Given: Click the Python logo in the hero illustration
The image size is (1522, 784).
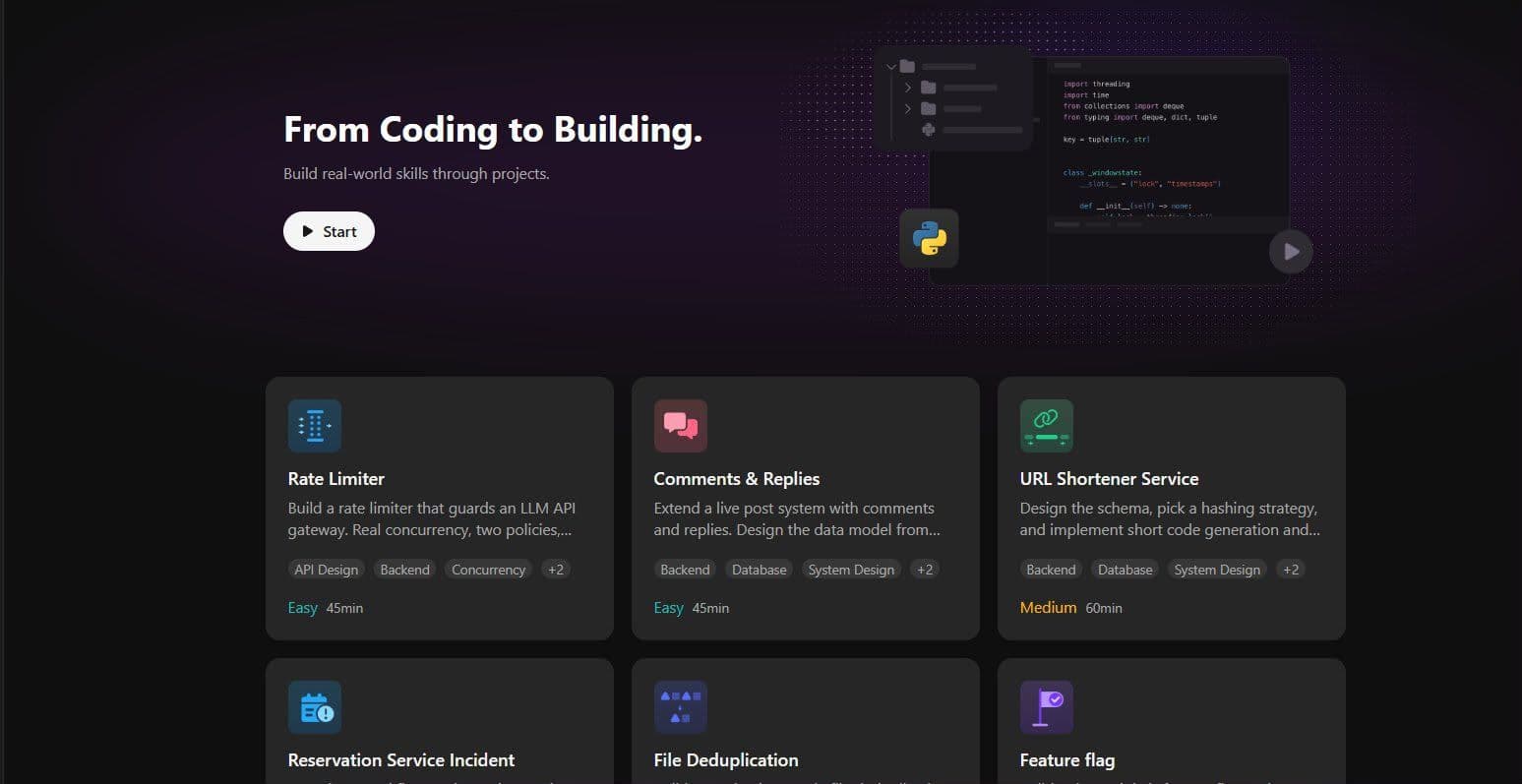Looking at the screenshot, I should click(x=929, y=238).
